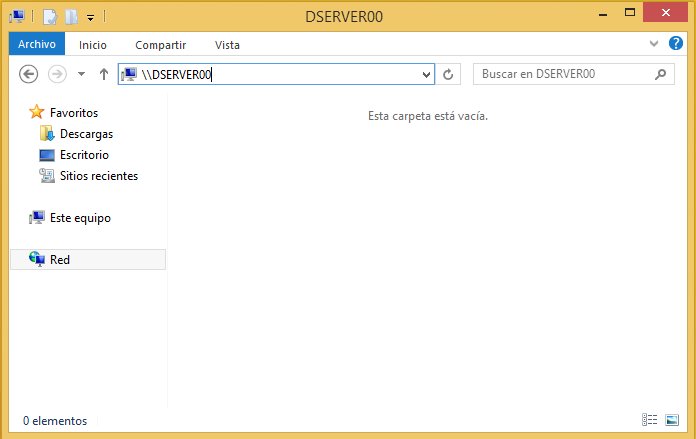Open recent locations dropdown arrow
Viewport: 696px width, 439px height.
[81, 74]
